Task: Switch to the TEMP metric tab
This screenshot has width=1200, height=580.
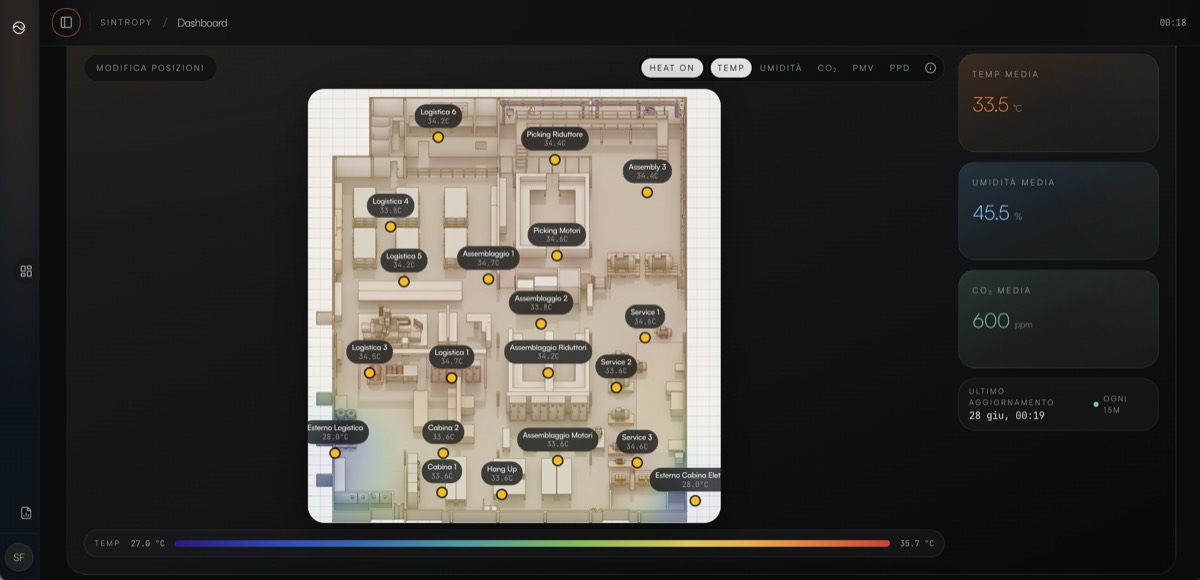Action: click(x=731, y=68)
